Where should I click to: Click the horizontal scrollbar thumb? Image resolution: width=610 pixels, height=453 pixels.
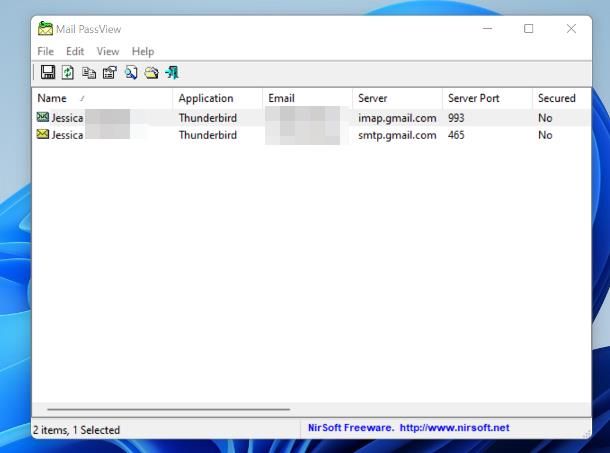[168, 409]
